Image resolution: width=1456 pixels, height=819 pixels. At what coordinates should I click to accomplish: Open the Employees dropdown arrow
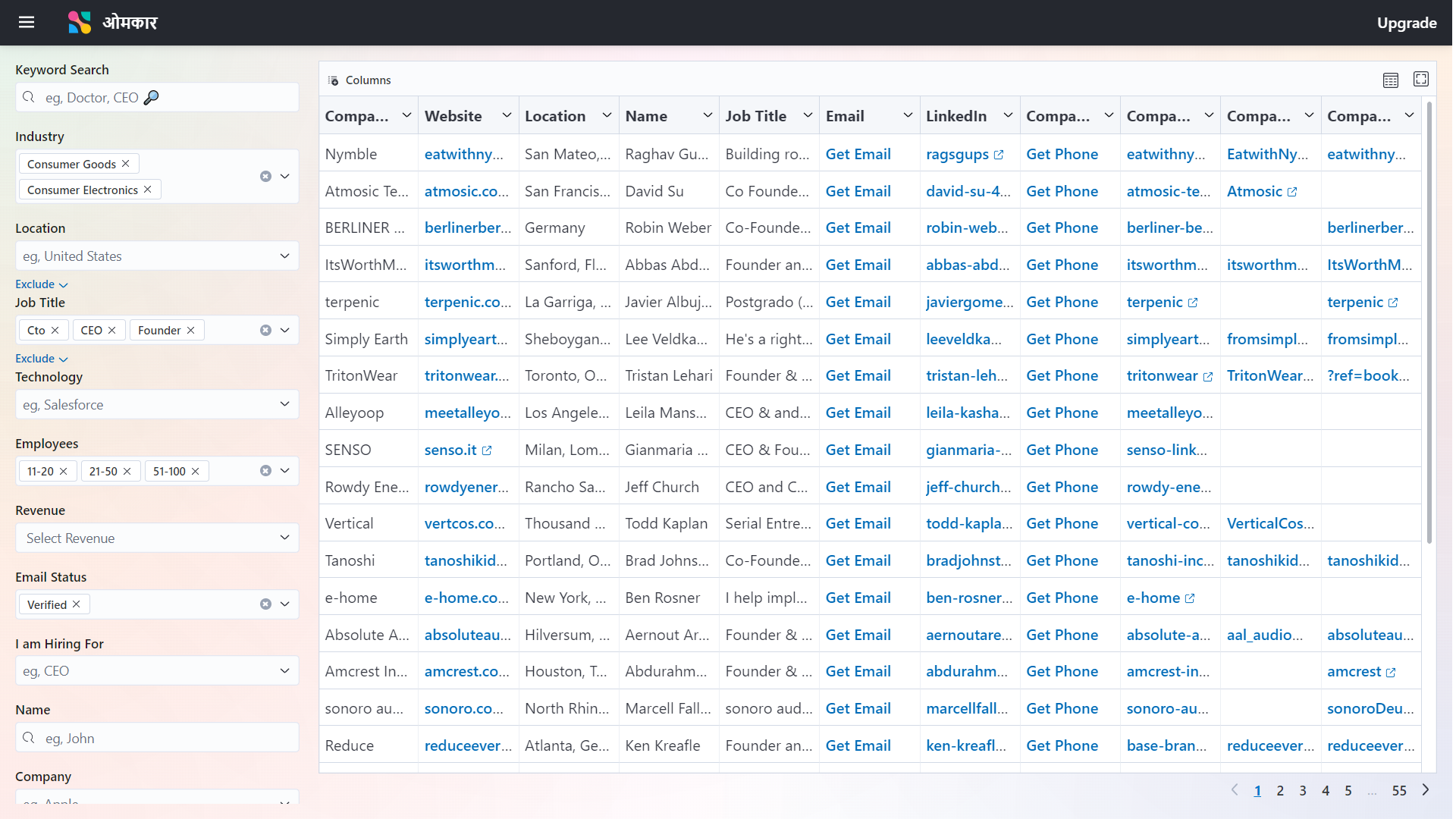(x=285, y=470)
